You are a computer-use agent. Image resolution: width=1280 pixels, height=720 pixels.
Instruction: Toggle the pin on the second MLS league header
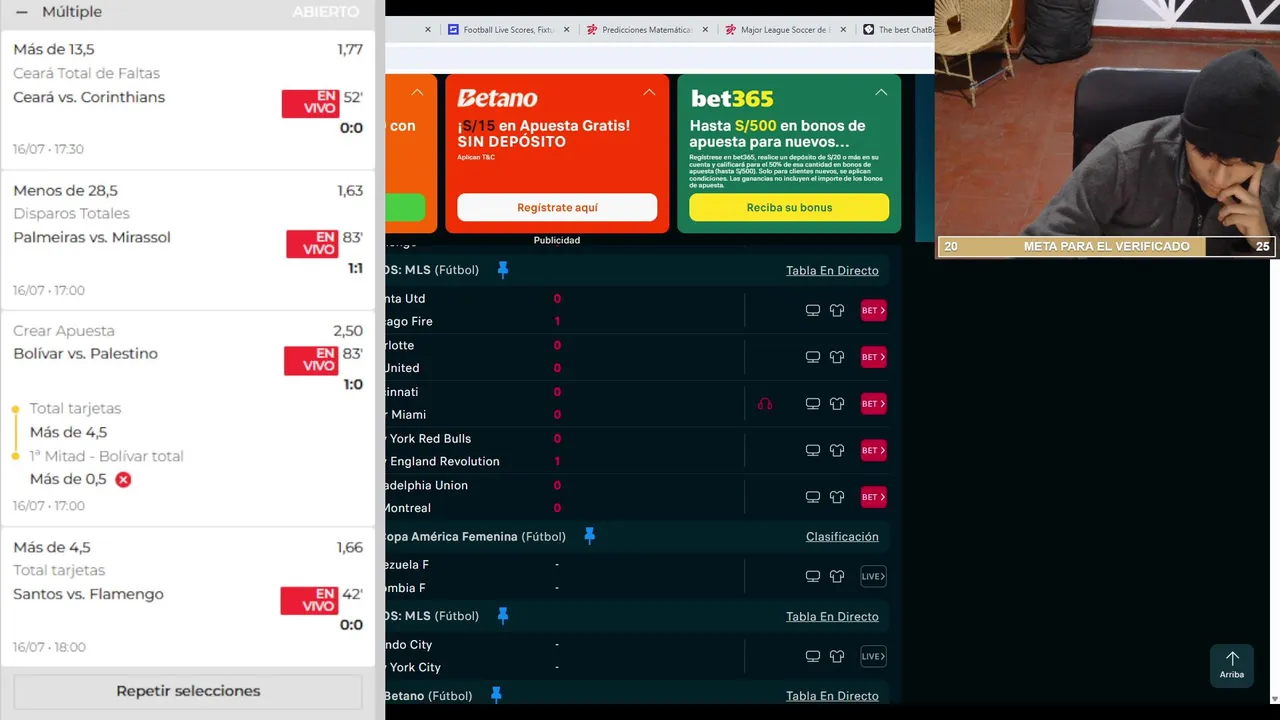503,616
